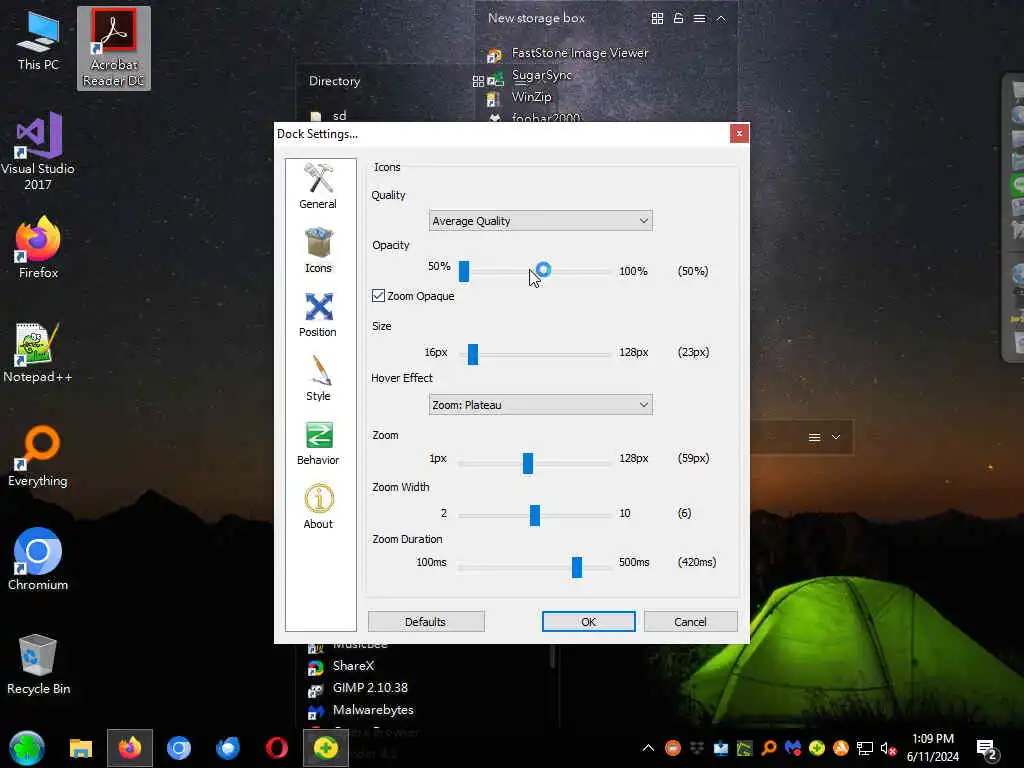Click the Dropbox tray icon
The width and height of the screenshot is (1024, 768).
(697, 748)
